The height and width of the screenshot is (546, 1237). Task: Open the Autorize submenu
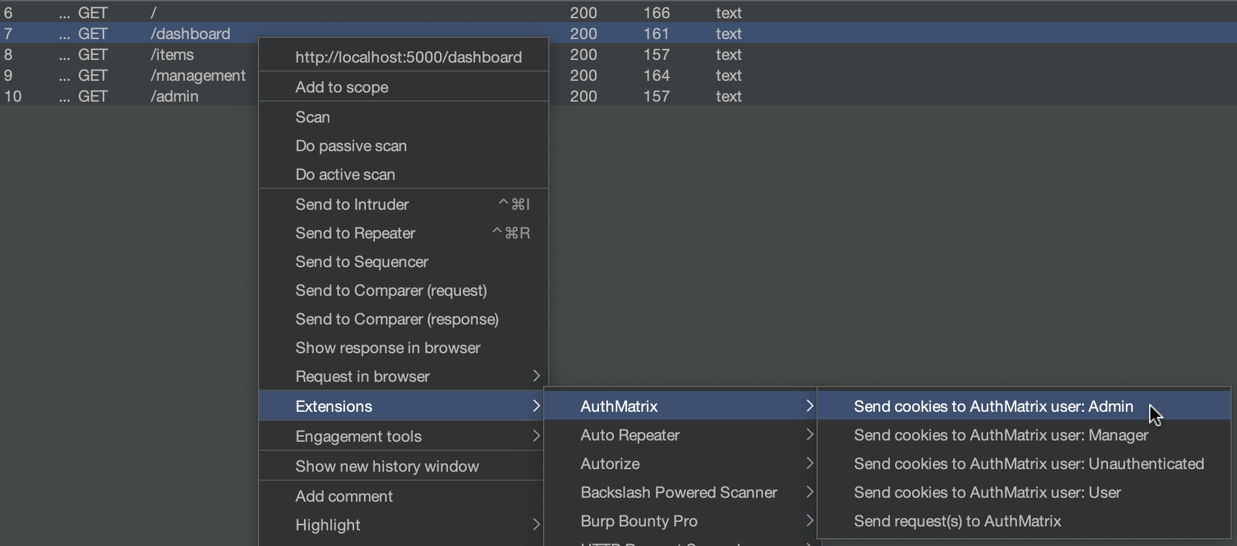pyautogui.click(x=682, y=464)
